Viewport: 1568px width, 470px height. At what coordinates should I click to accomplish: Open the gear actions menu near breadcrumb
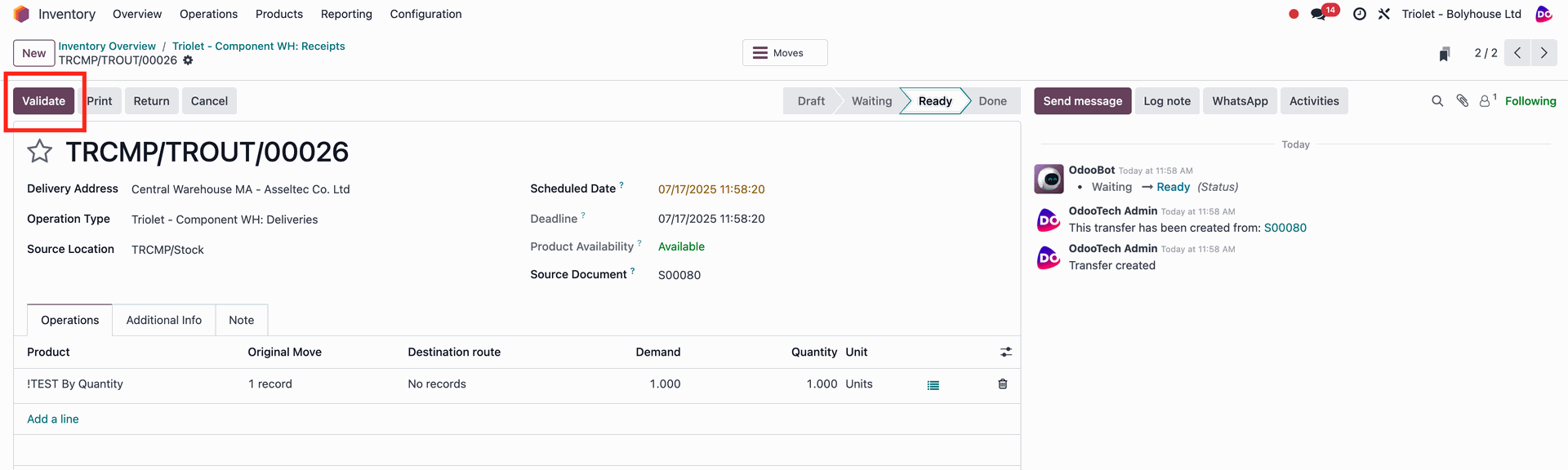coord(188,60)
